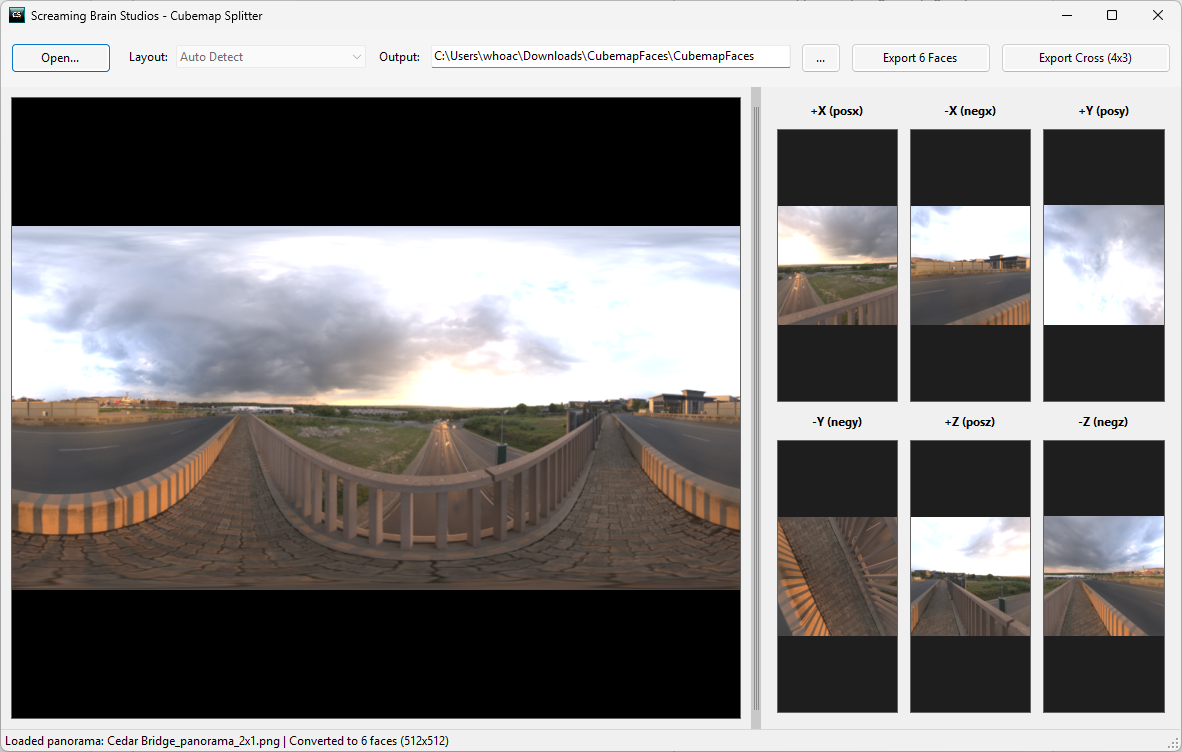
Task: Select the -X (negx) face thumbnail
Action: (970, 265)
